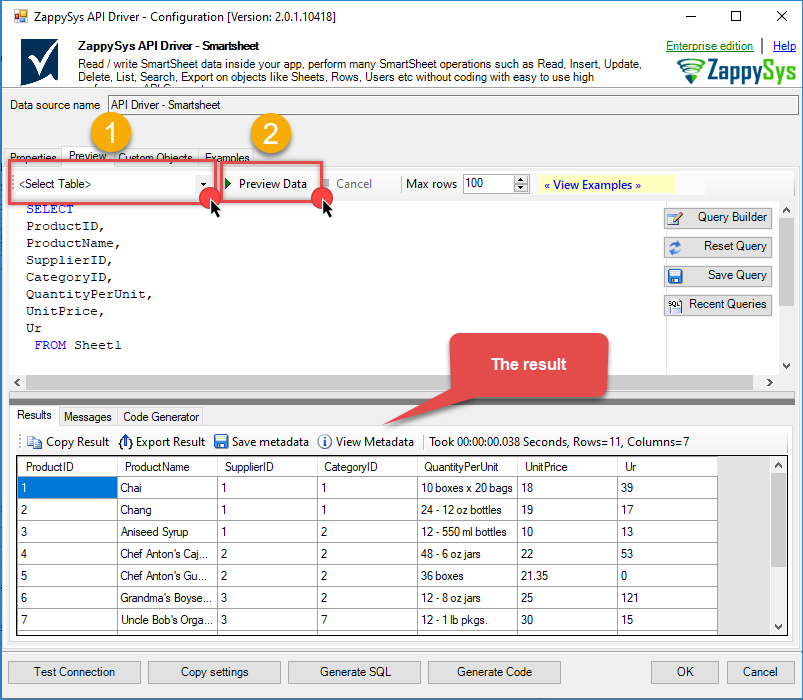Open the Help link
The height and width of the screenshot is (700, 803).
(x=784, y=46)
